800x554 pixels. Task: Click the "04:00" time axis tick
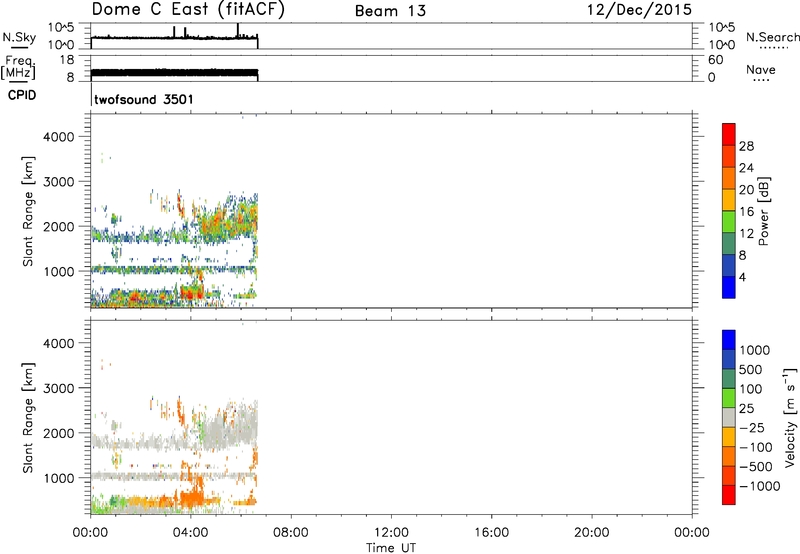pos(190,533)
